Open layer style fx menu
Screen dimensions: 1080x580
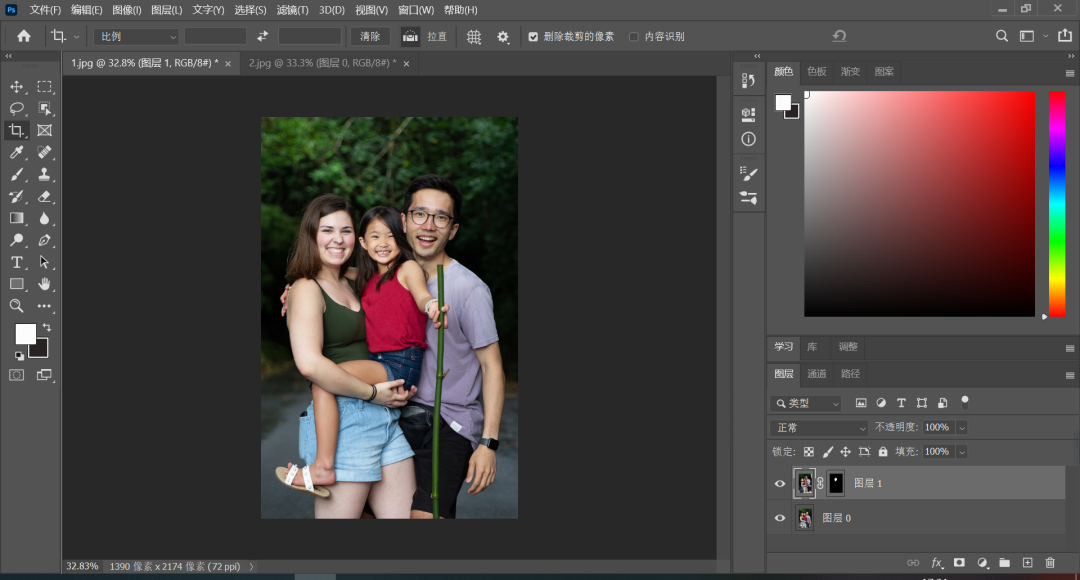[x=937, y=563]
